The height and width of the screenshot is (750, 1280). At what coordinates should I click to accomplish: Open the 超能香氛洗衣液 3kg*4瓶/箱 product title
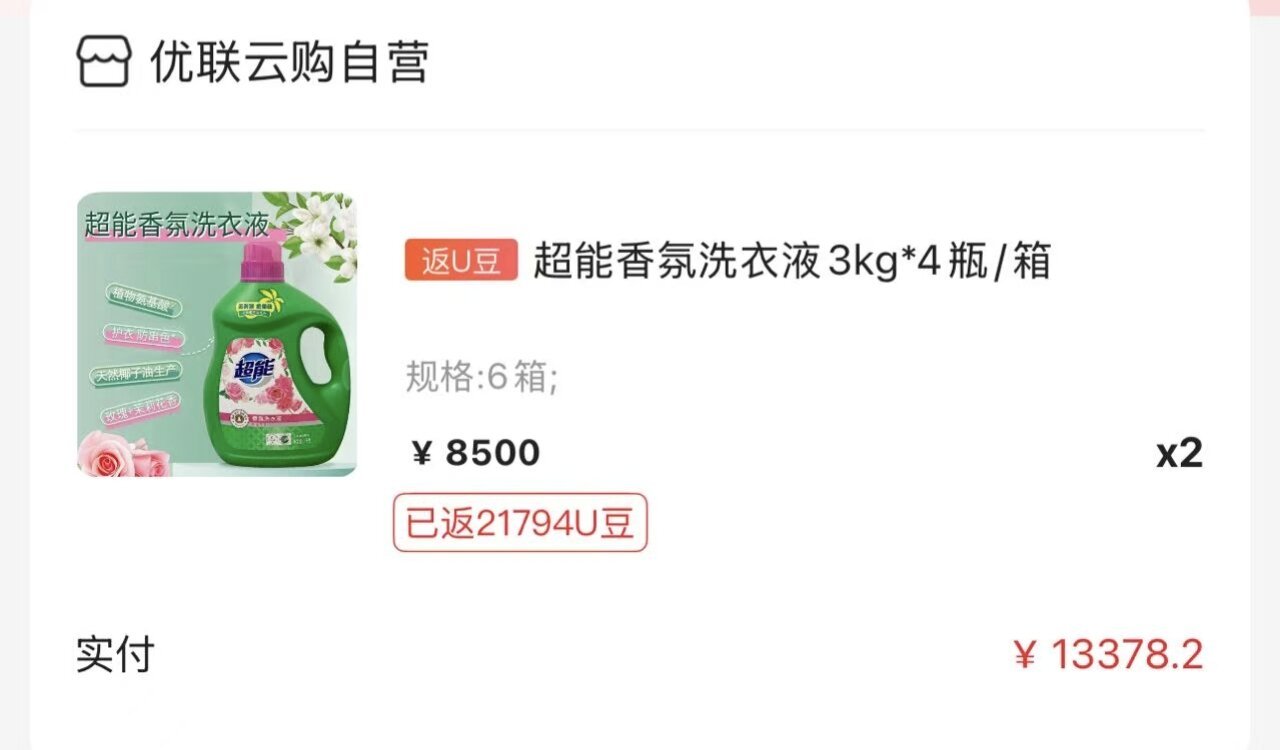pos(791,262)
